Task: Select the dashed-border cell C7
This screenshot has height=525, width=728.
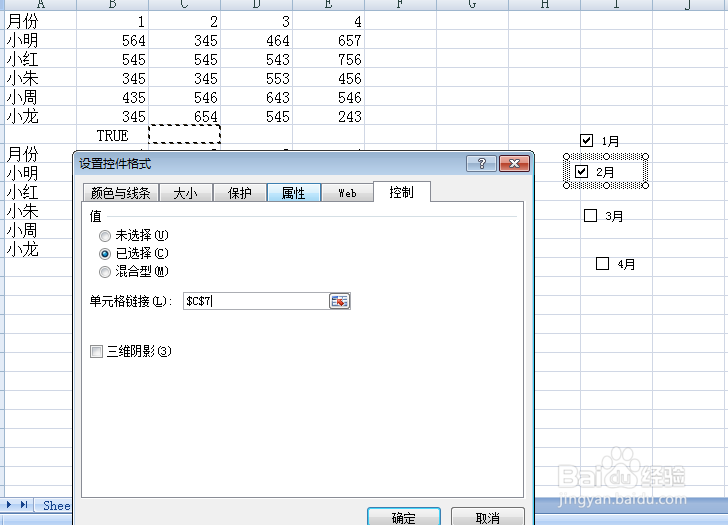Action: [184, 134]
